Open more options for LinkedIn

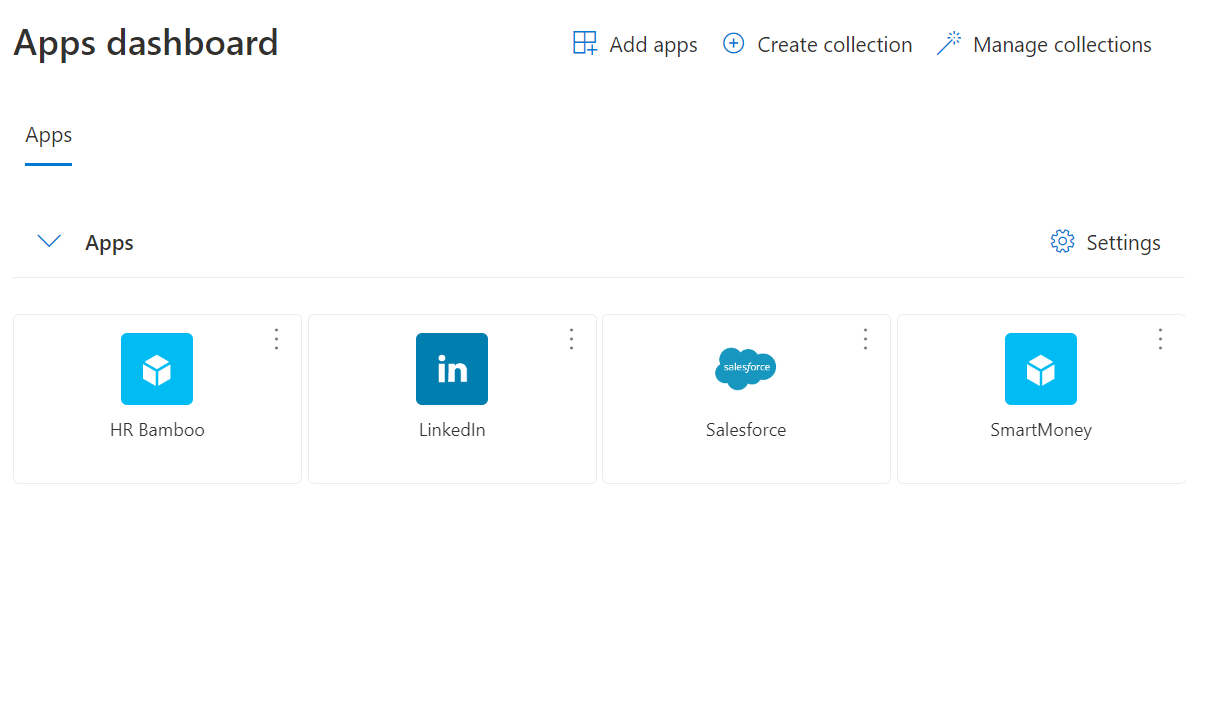click(572, 339)
